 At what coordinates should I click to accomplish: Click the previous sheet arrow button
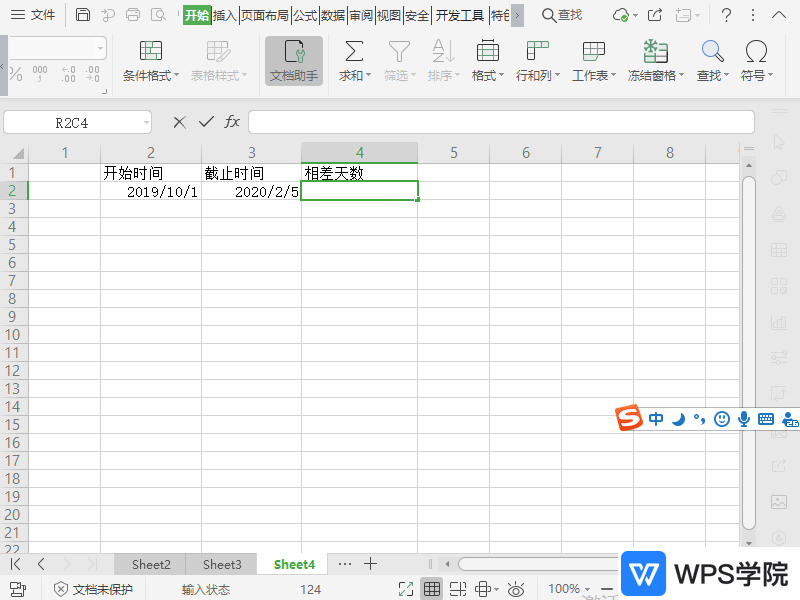coord(41,564)
